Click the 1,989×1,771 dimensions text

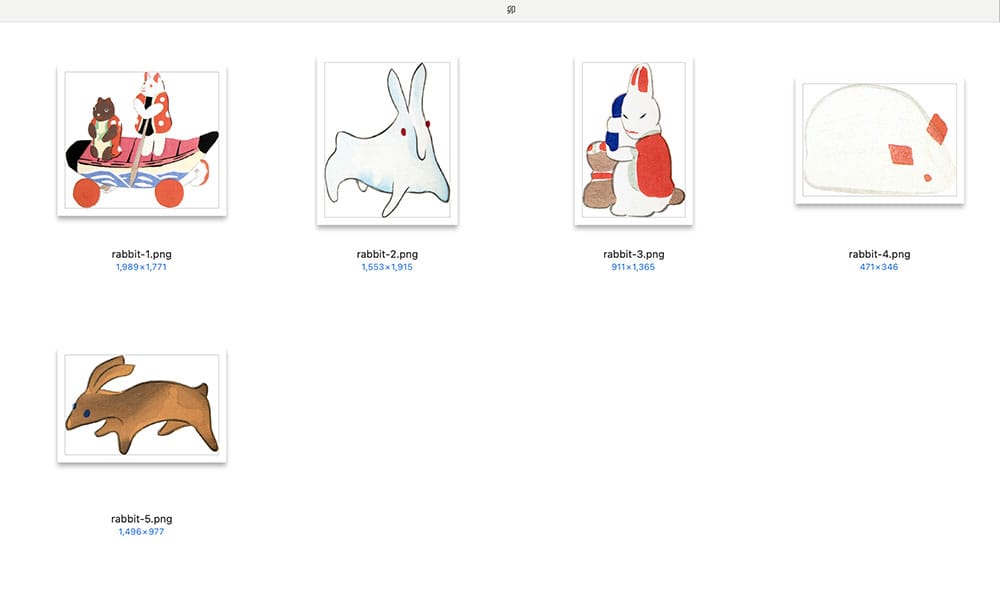coord(141,267)
